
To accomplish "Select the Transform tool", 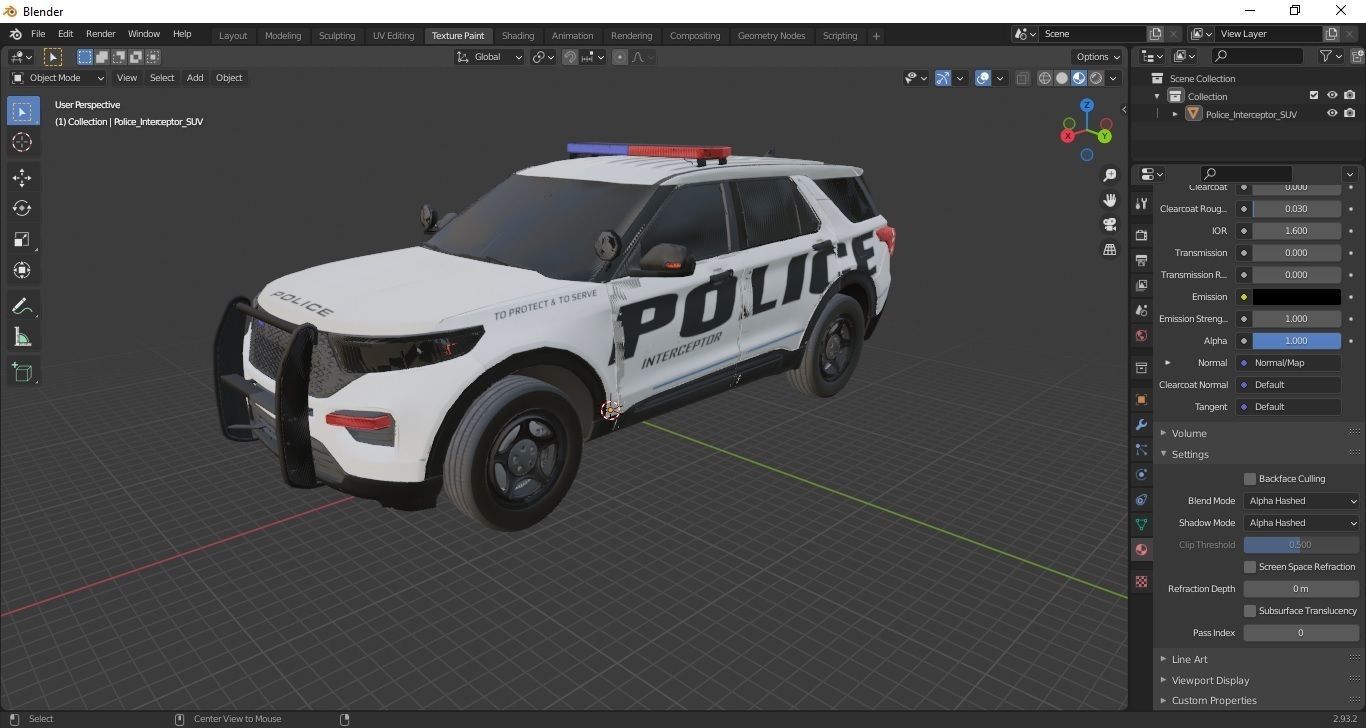I will 22,270.
